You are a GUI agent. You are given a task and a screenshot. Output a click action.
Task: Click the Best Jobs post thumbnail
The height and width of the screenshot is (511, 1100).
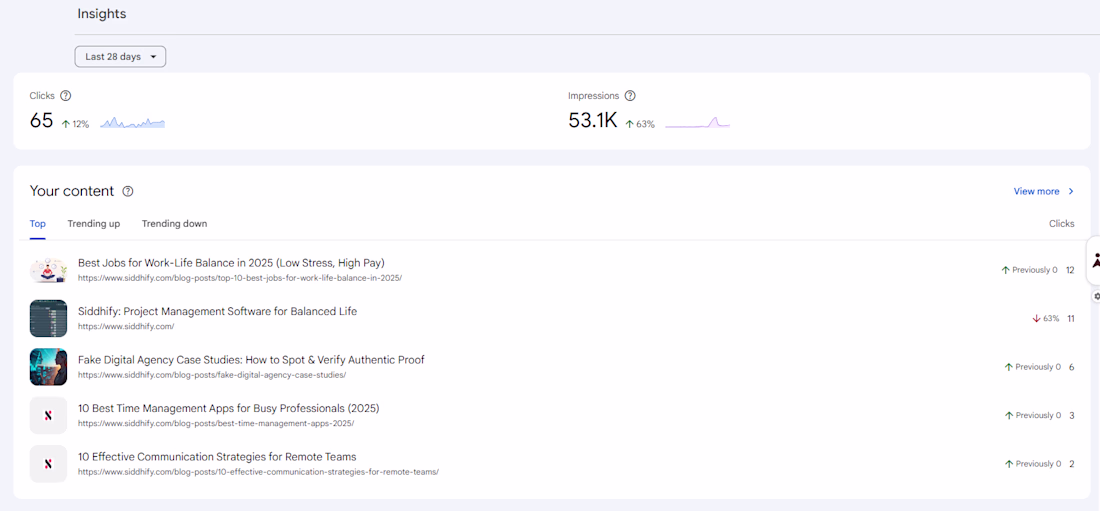[x=48, y=270]
